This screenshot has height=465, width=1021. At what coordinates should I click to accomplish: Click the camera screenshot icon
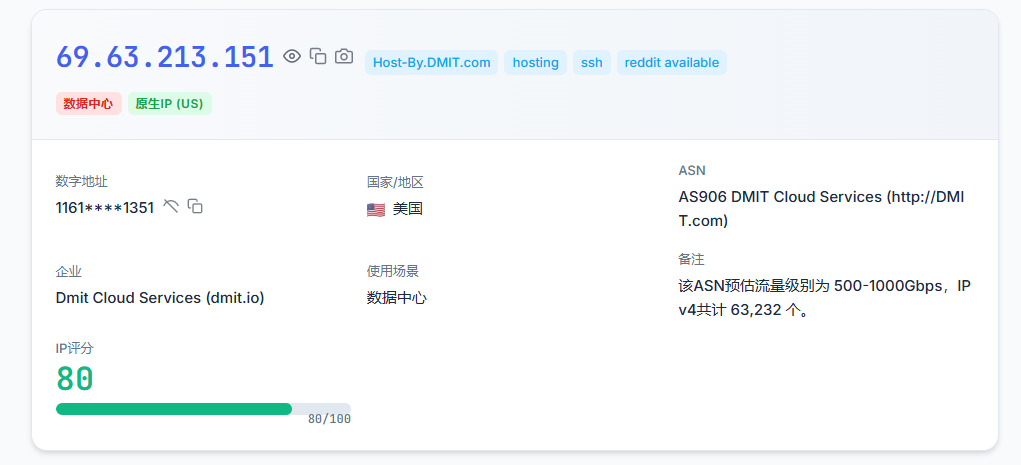click(344, 57)
